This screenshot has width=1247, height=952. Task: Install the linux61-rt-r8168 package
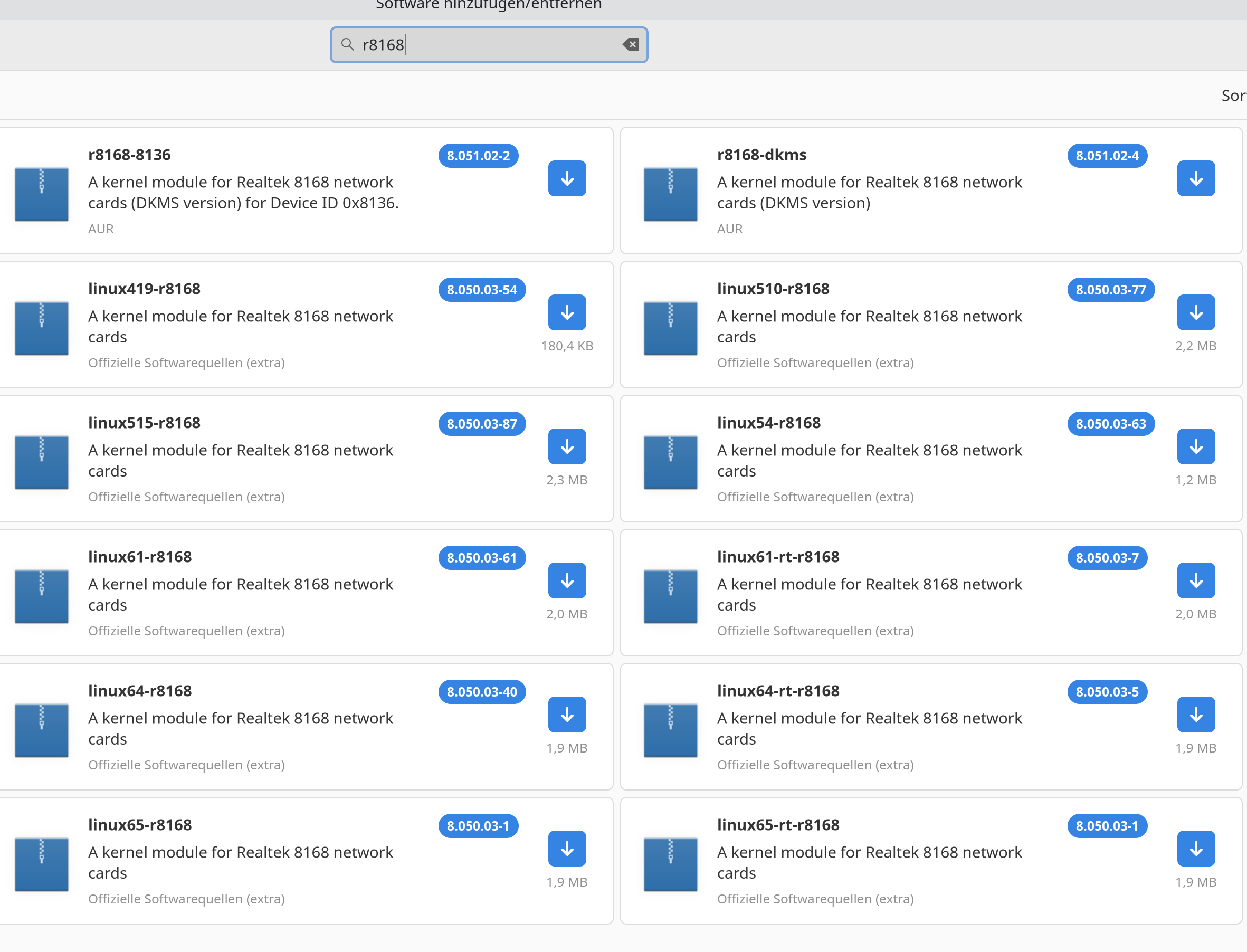pyautogui.click(x=1195, y=580)
